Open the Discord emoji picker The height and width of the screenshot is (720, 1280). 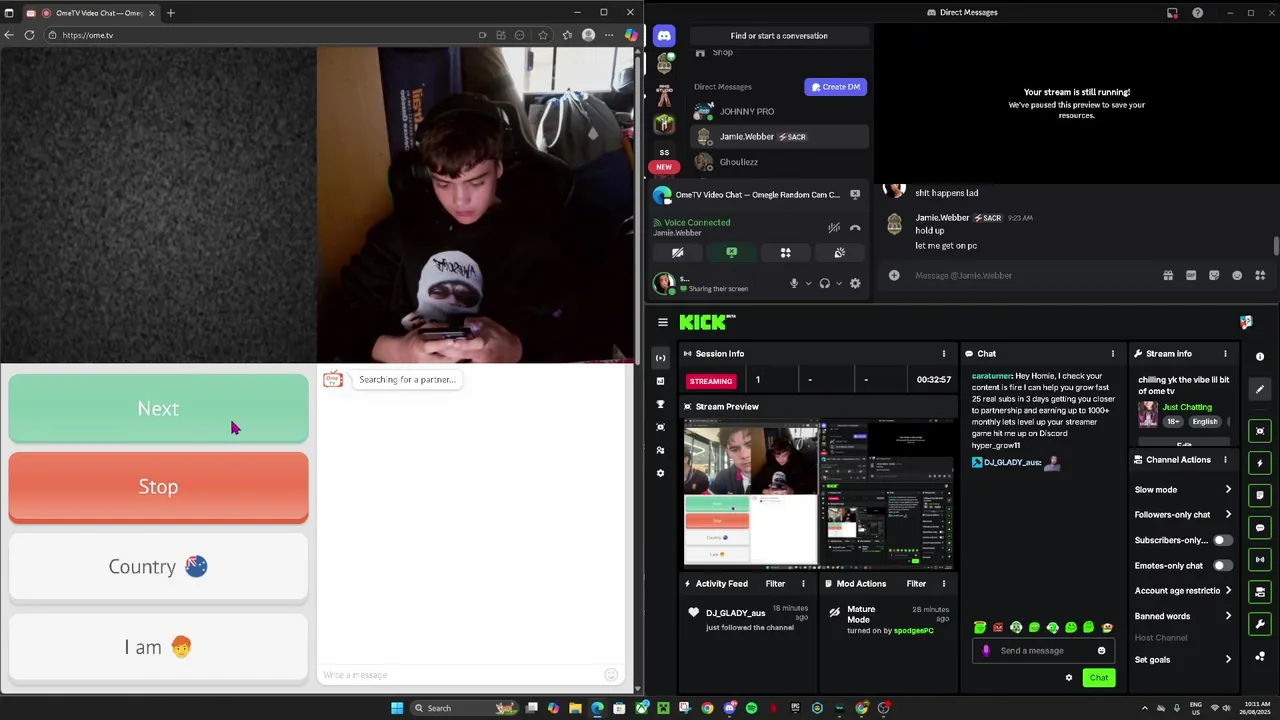[x=1237, y=275]
